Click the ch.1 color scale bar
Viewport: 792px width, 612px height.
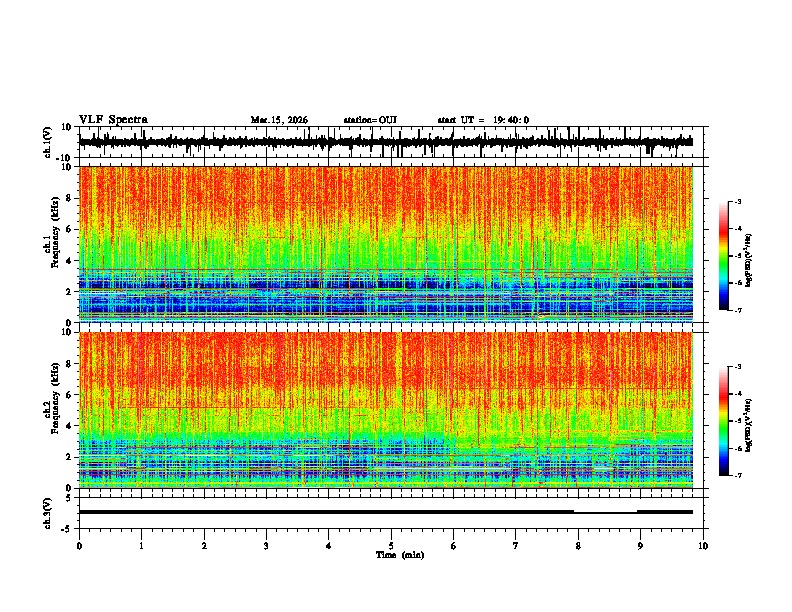pos(724,256)
